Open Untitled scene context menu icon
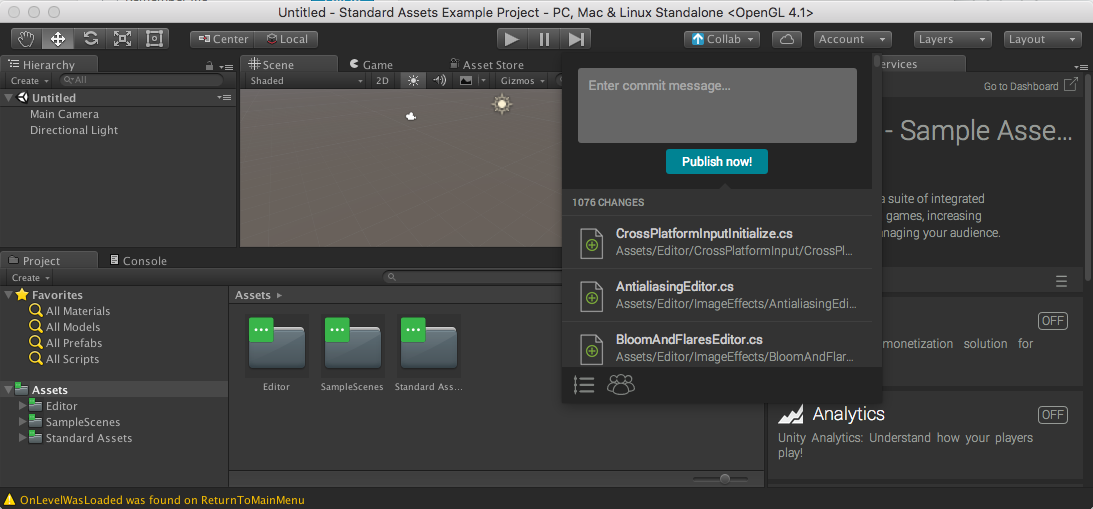The image size is (1093, 509). (x=224, y=98)
